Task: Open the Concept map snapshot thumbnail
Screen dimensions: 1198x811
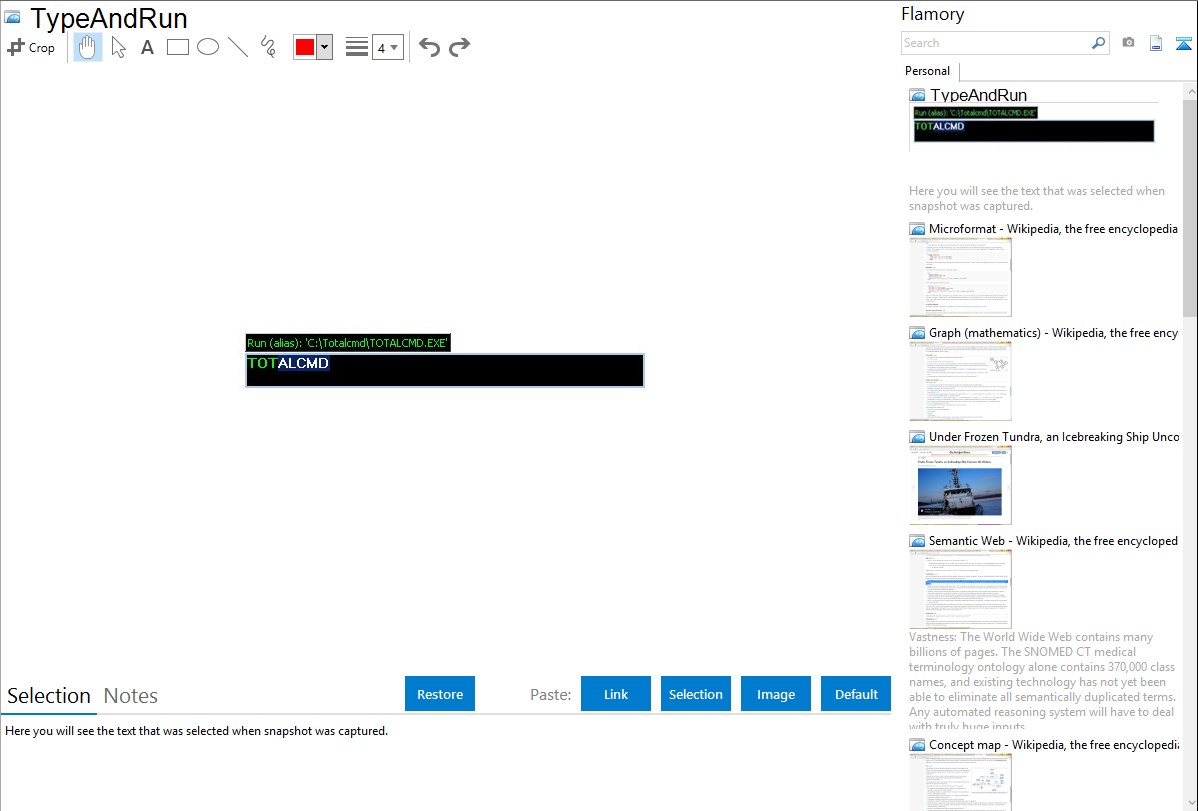Action: [960, 782]
